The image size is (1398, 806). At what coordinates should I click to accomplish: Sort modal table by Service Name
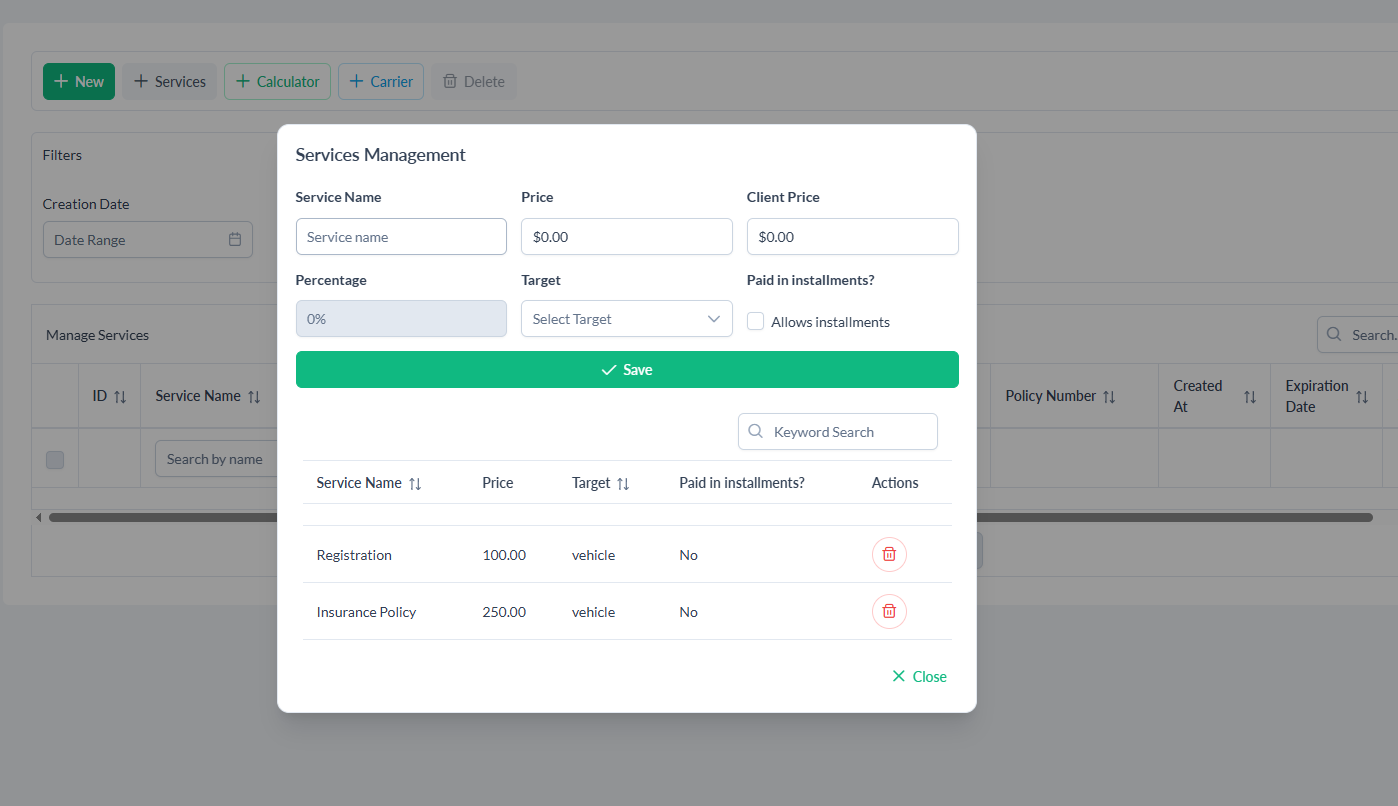click(415, 484)
